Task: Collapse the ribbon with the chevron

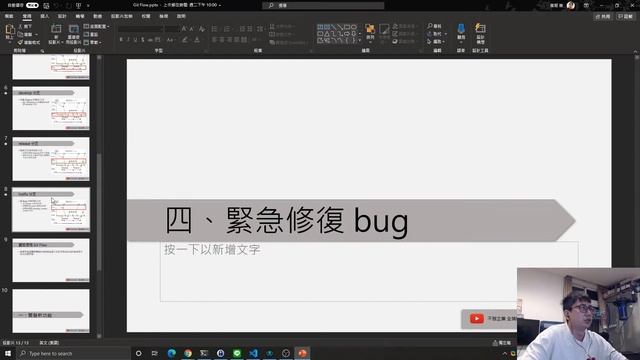Action: 635,51
